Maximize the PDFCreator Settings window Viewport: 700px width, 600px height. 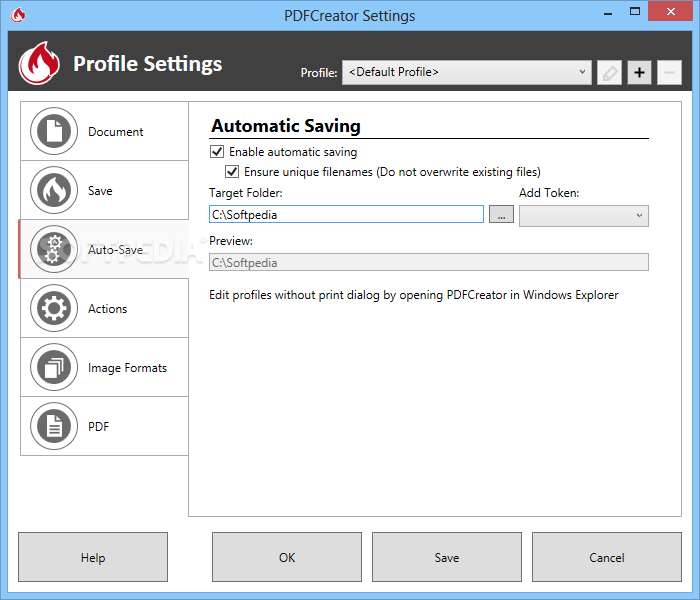click(x=635, y=12)
